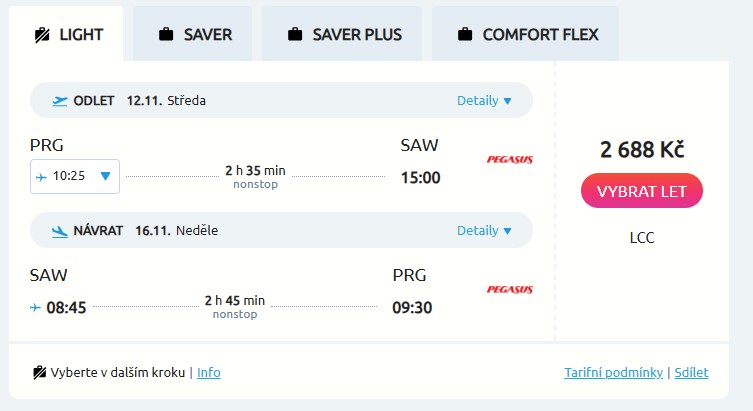
Task: Open the Info link about baggage
Action: click(x=208, y=373)
